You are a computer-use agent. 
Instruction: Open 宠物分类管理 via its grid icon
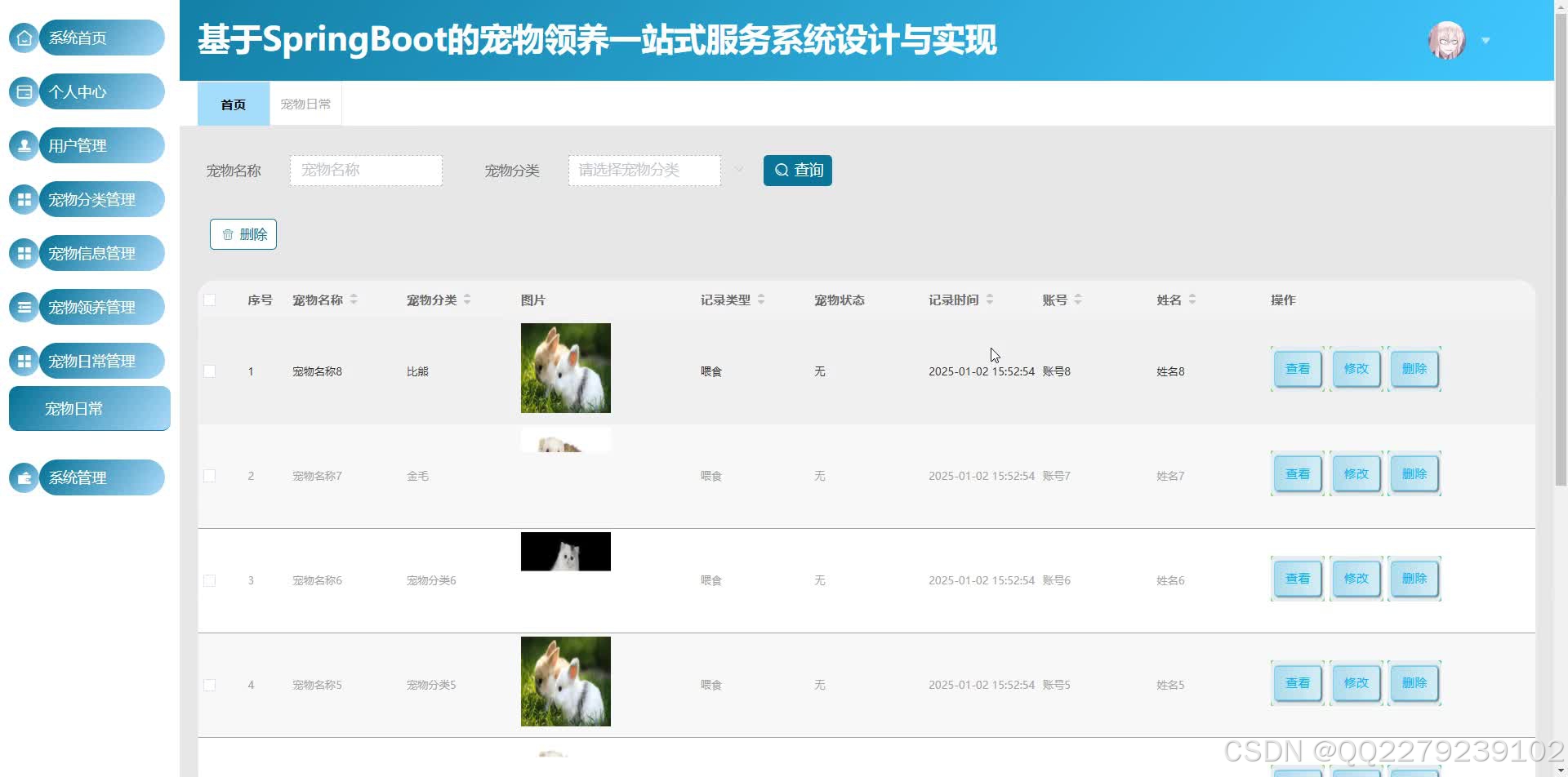(x=24, y=199)
